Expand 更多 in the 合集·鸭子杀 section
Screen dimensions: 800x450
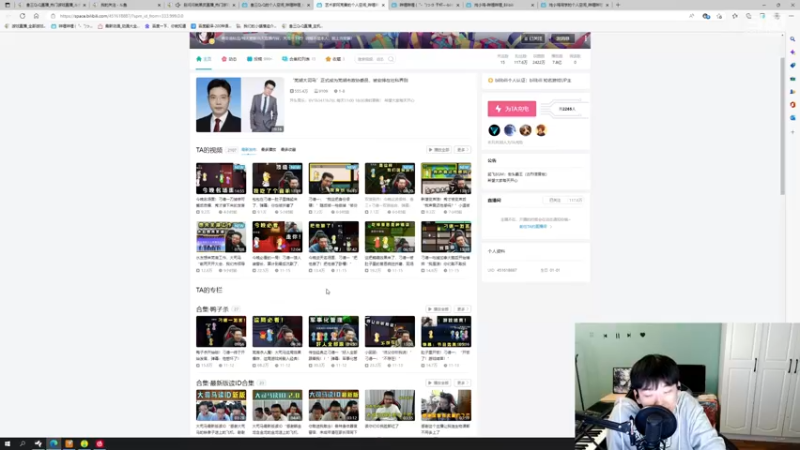point(462,309)
